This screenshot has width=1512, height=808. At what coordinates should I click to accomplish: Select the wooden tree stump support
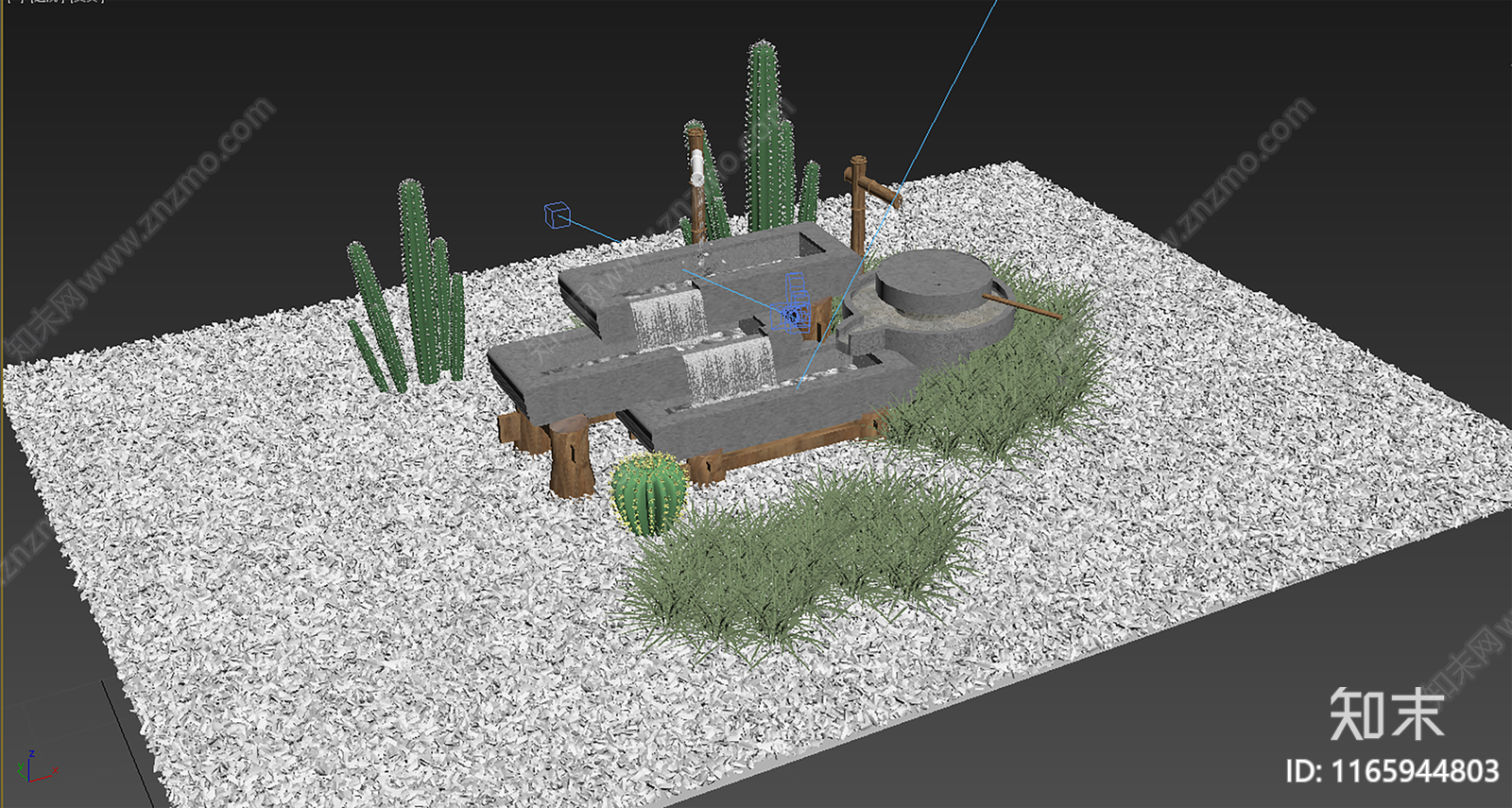571,456
